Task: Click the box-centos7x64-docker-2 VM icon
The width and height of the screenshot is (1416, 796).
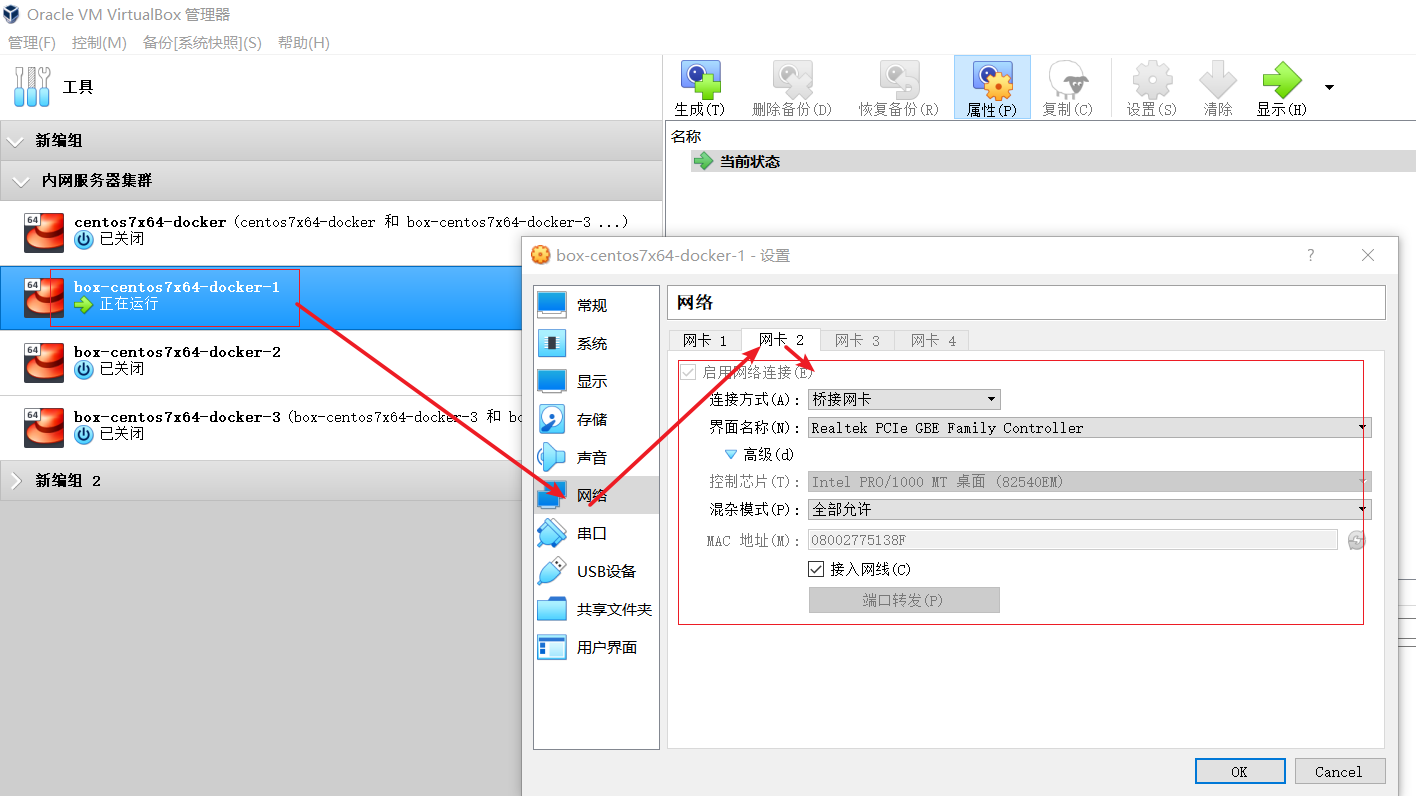Action: (44, 362)
